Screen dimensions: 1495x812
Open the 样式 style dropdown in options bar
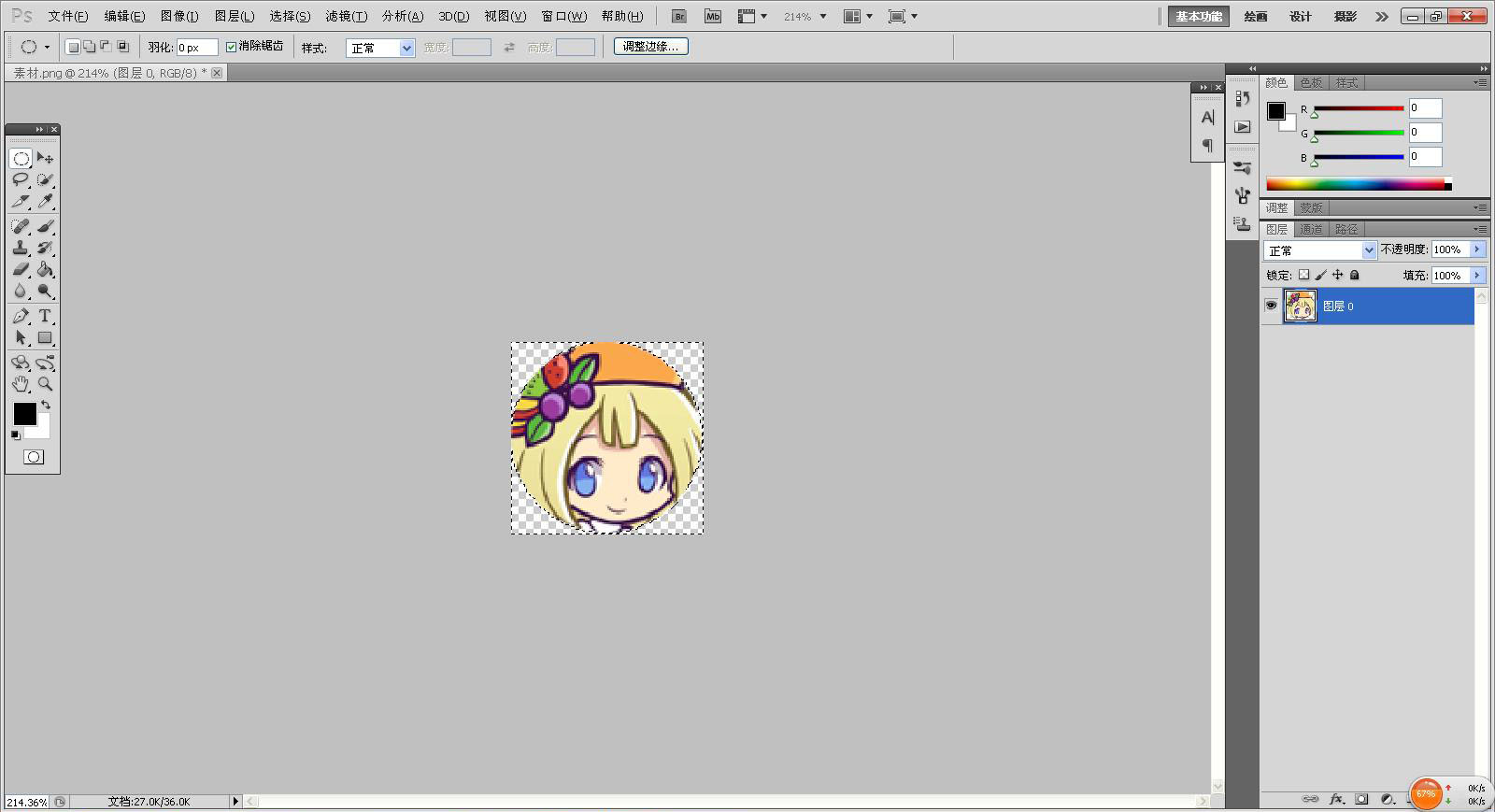click(380, 48)
